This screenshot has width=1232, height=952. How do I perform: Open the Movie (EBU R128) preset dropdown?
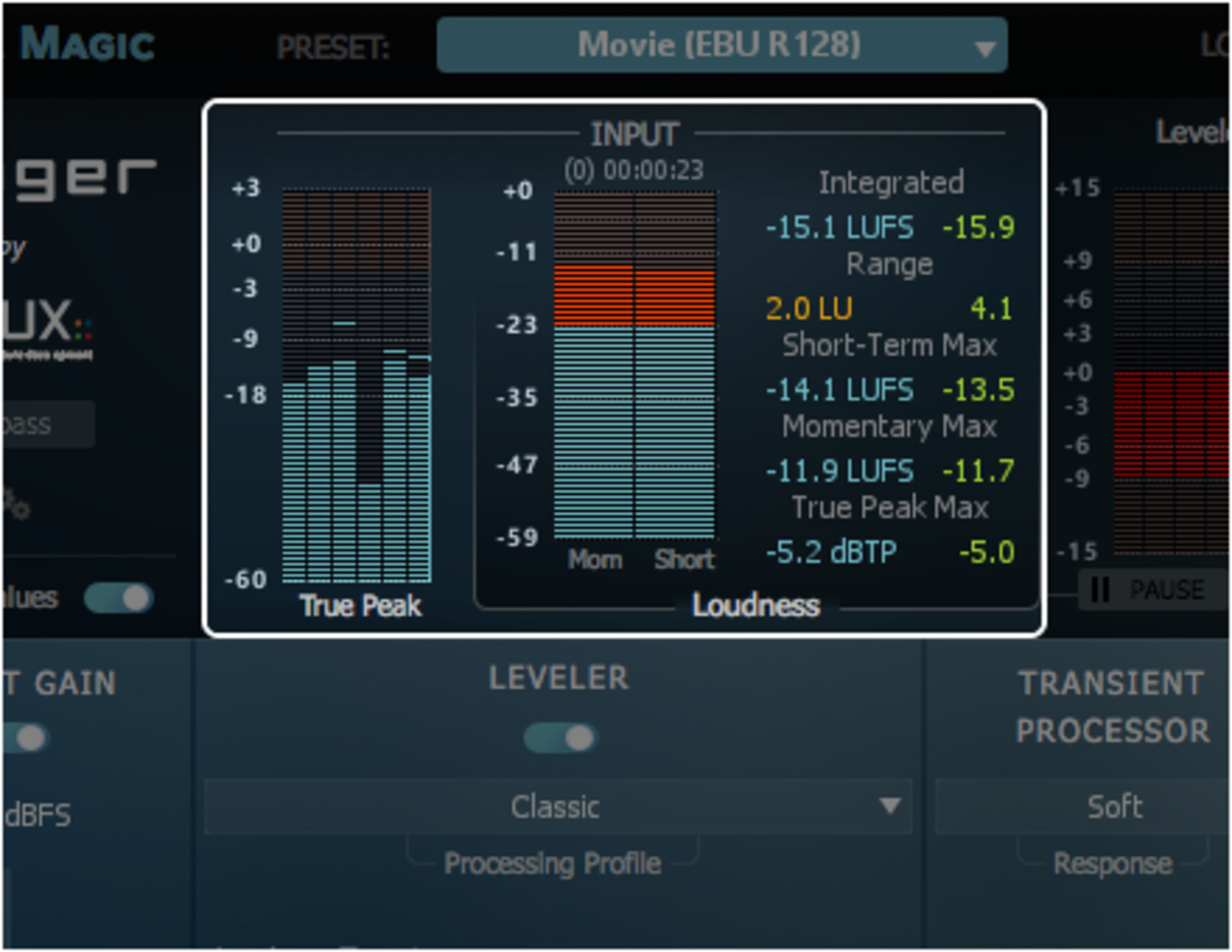click(x=720, y=44)
